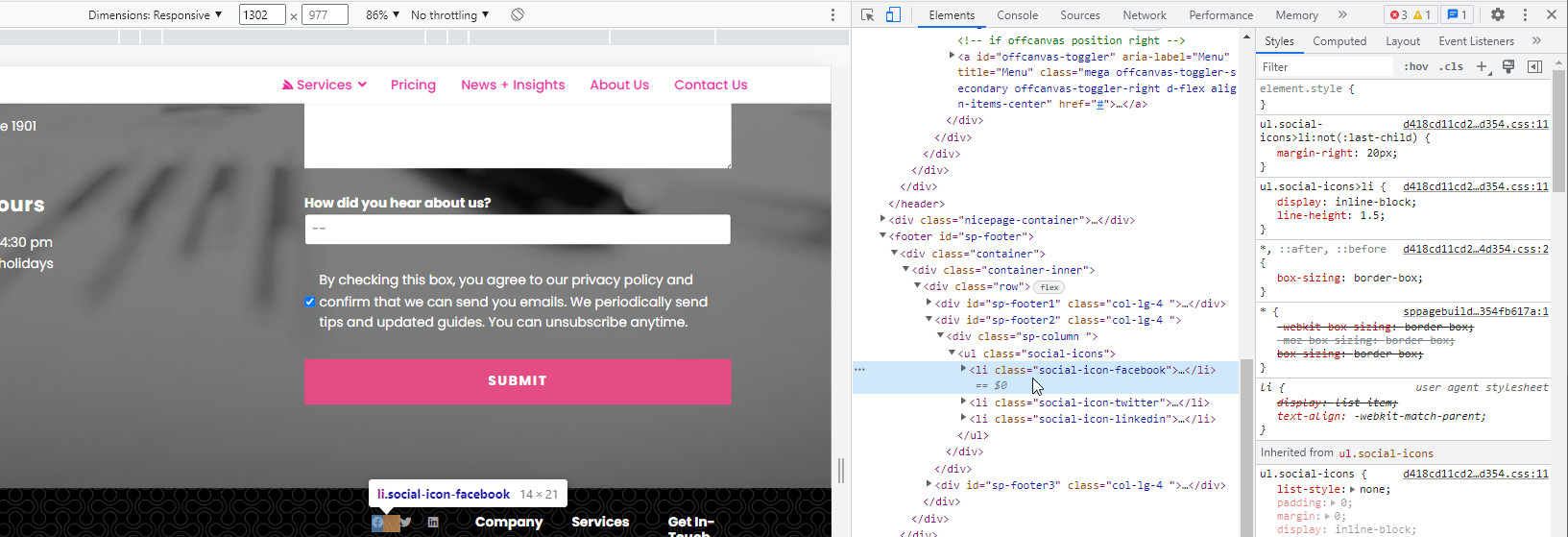Switch to the Console tab
Screen dimensions: 1568x537
click(1017, 14)
